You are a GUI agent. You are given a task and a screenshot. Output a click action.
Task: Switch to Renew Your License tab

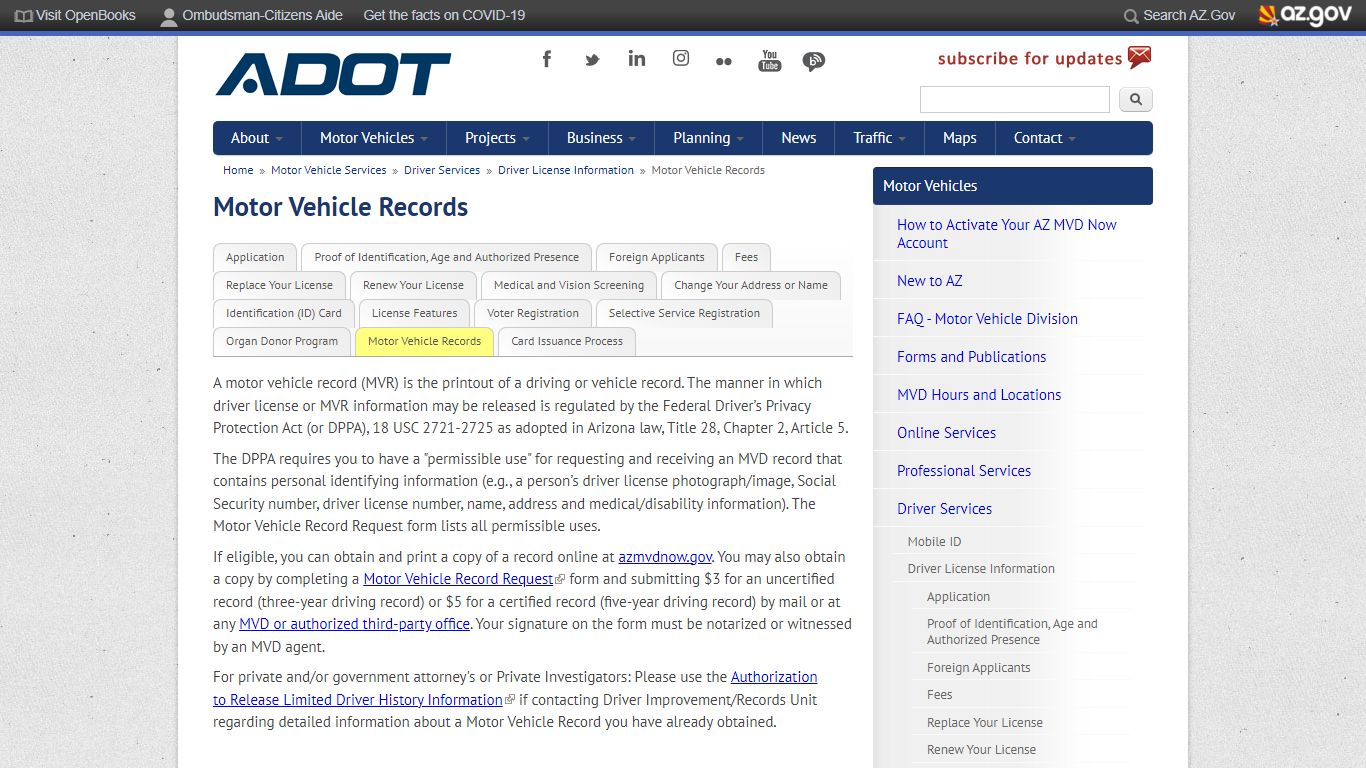click(413, 285)
